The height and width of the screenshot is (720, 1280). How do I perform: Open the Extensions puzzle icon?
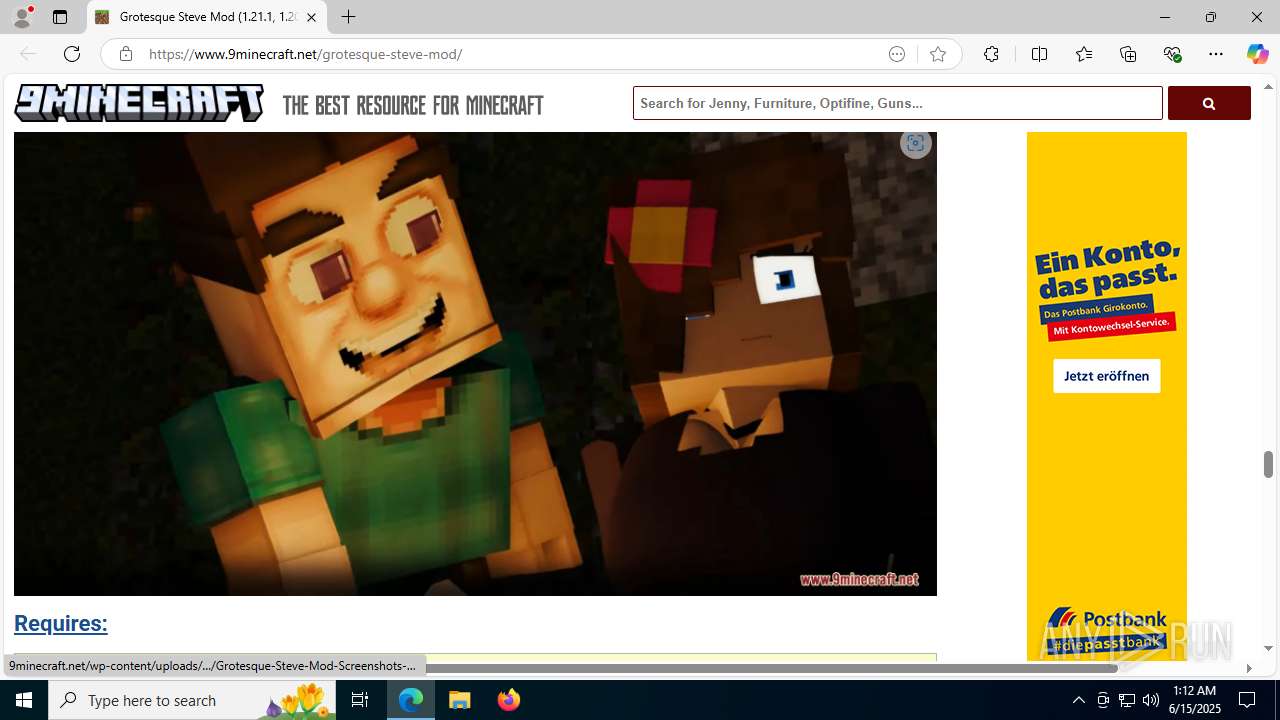click(x=991, y=54)
